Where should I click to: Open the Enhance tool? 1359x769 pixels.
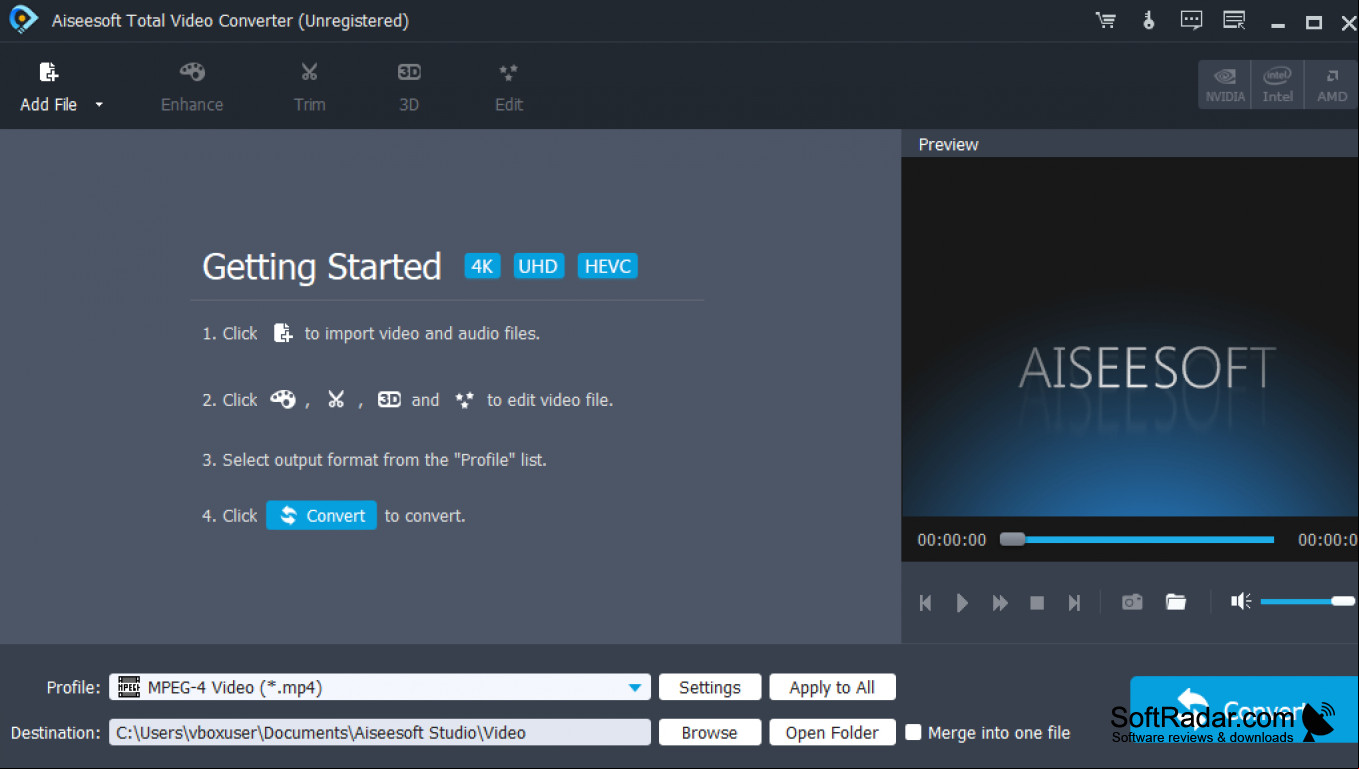pos(192,87)
